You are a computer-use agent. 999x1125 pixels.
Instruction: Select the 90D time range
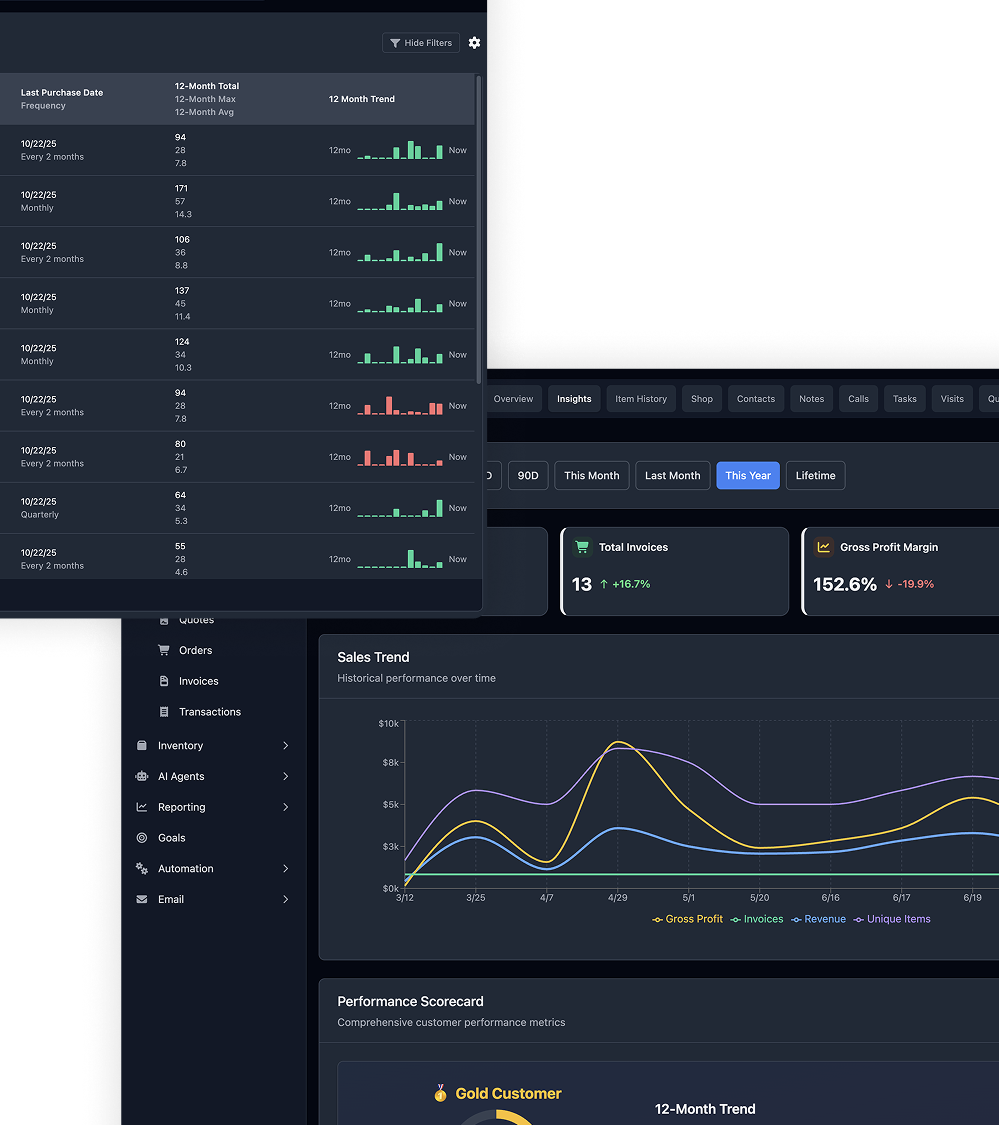click(528, 476)
